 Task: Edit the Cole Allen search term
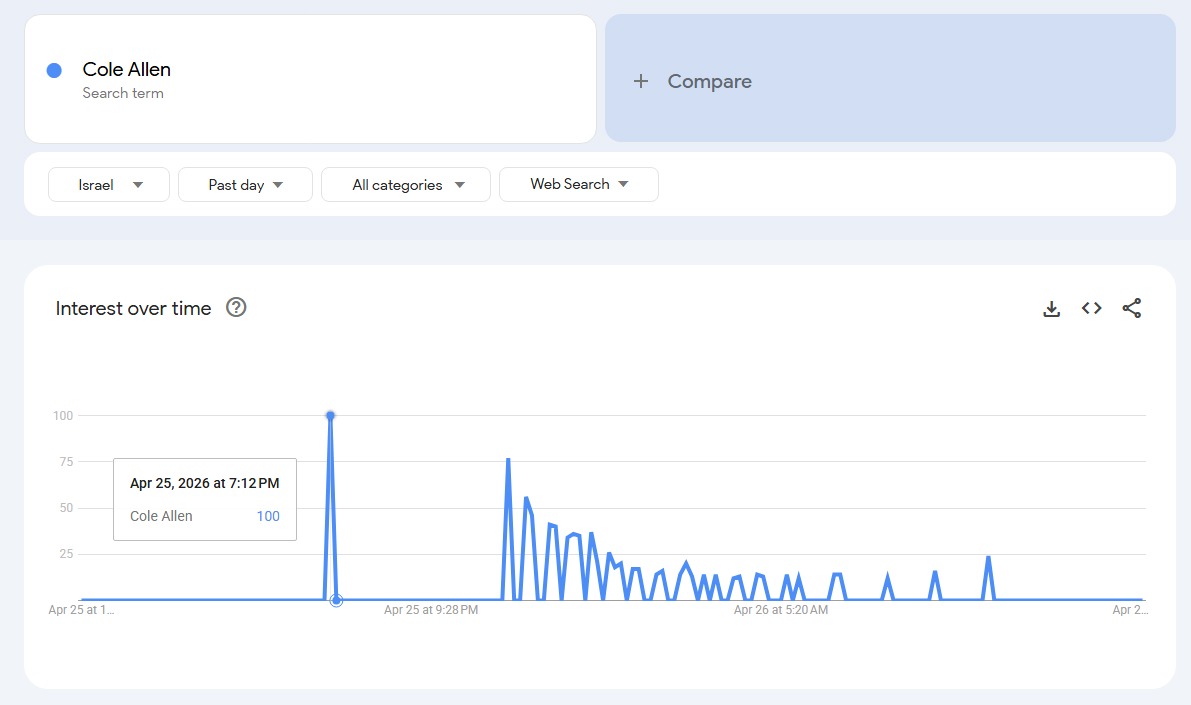pos(126,69)
